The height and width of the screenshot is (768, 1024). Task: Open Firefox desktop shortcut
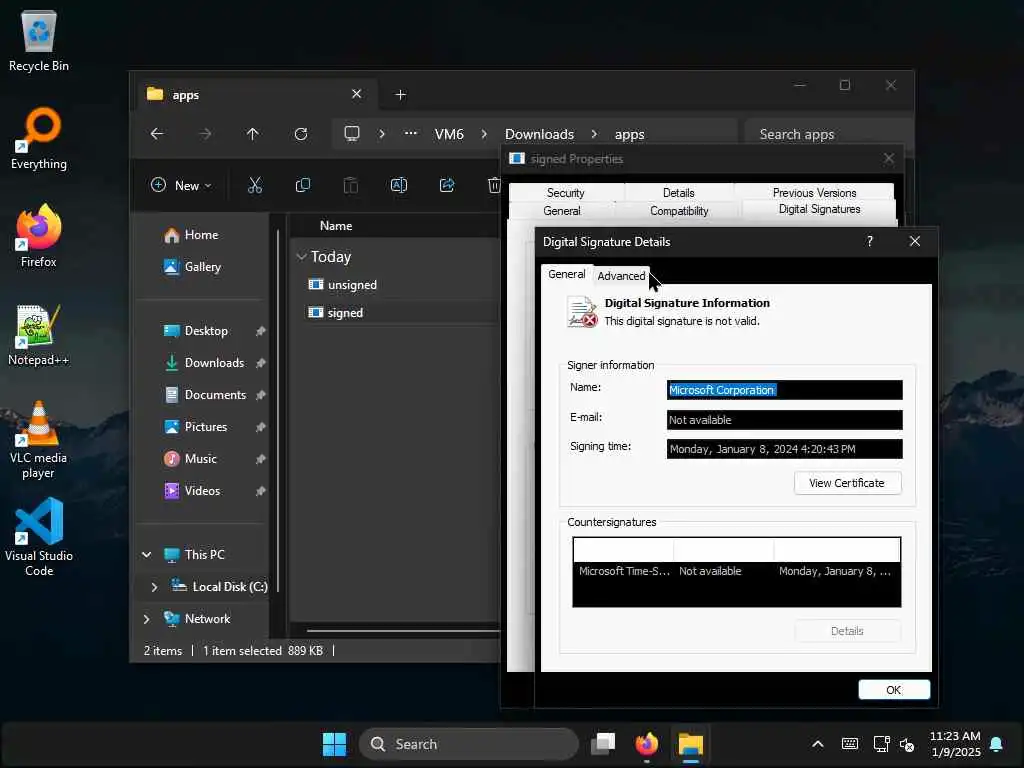pyautogui.click(x=39, y=236)
